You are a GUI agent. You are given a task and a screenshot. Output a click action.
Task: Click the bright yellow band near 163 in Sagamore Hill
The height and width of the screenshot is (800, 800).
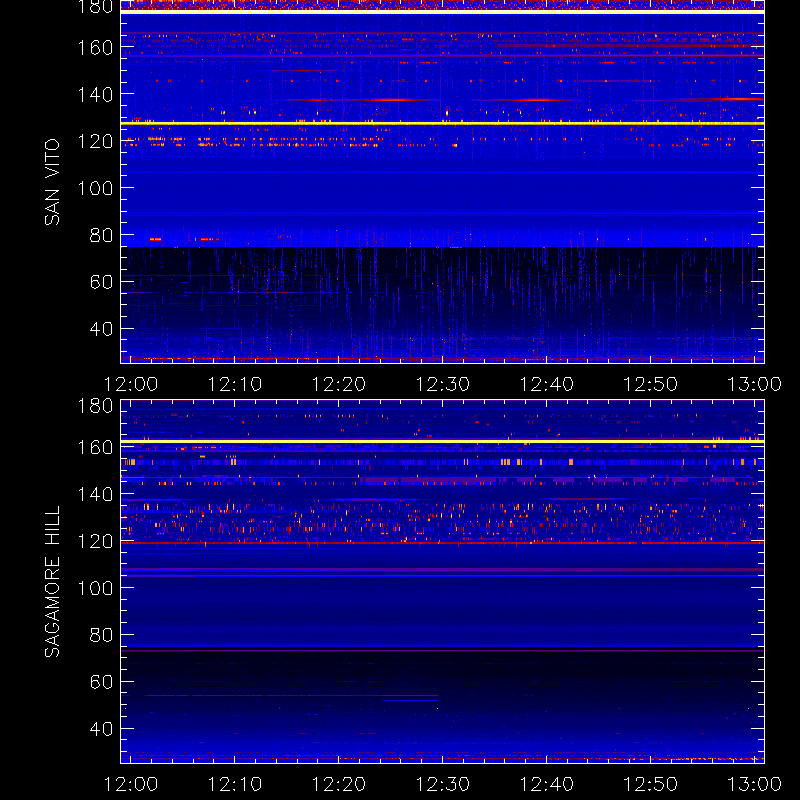coord(442,441)
